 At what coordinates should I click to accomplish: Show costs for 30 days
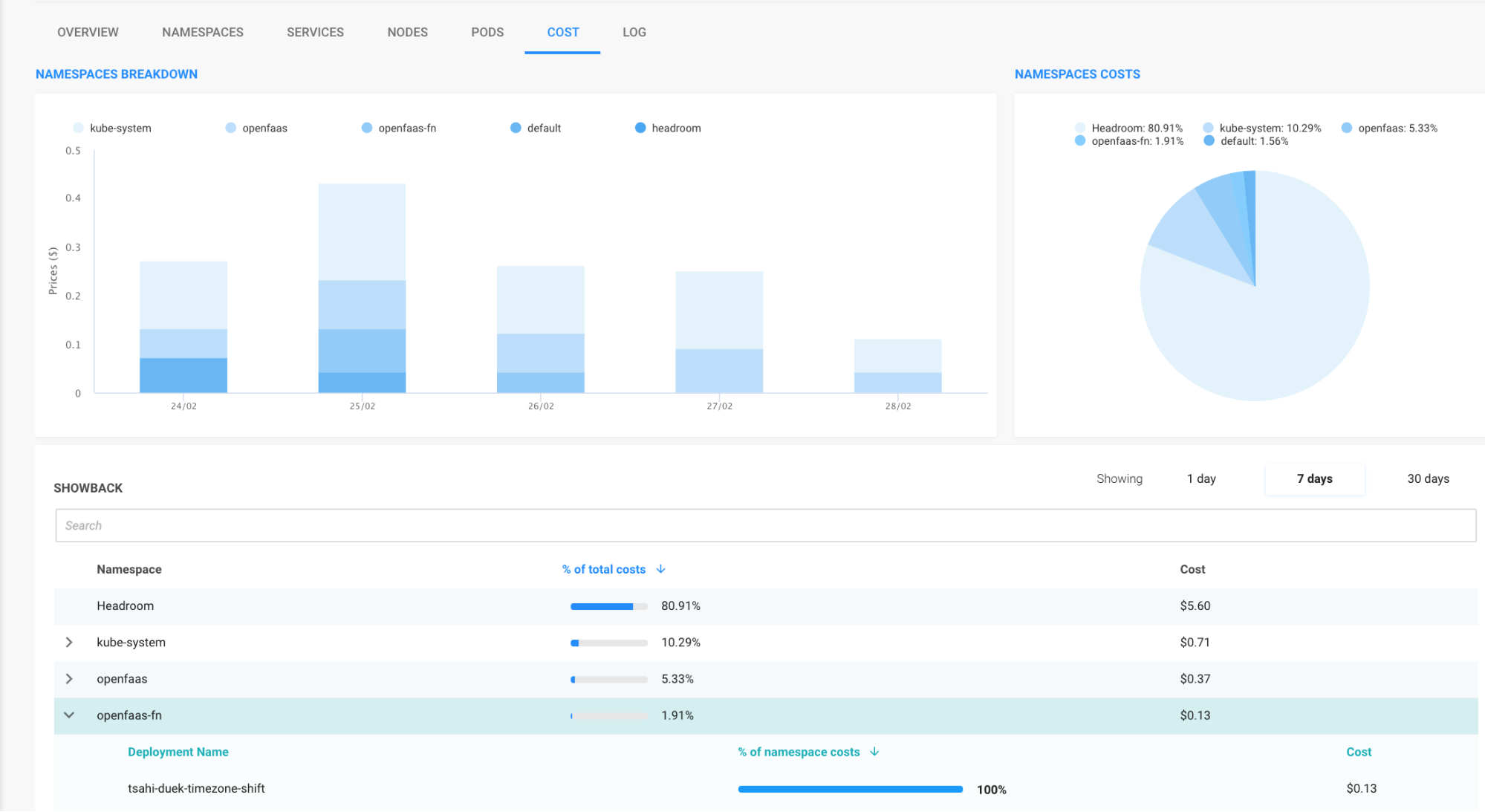pos(1428,479)
